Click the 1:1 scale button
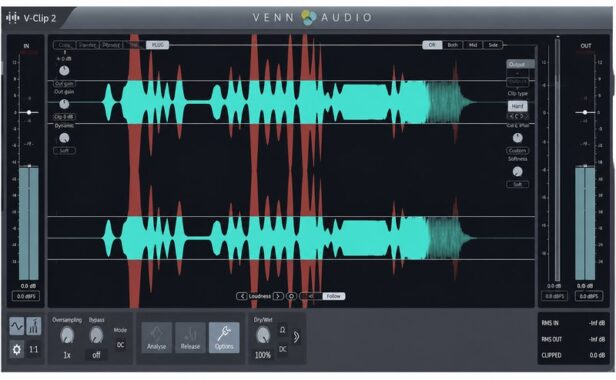 (x=34, y=349)
